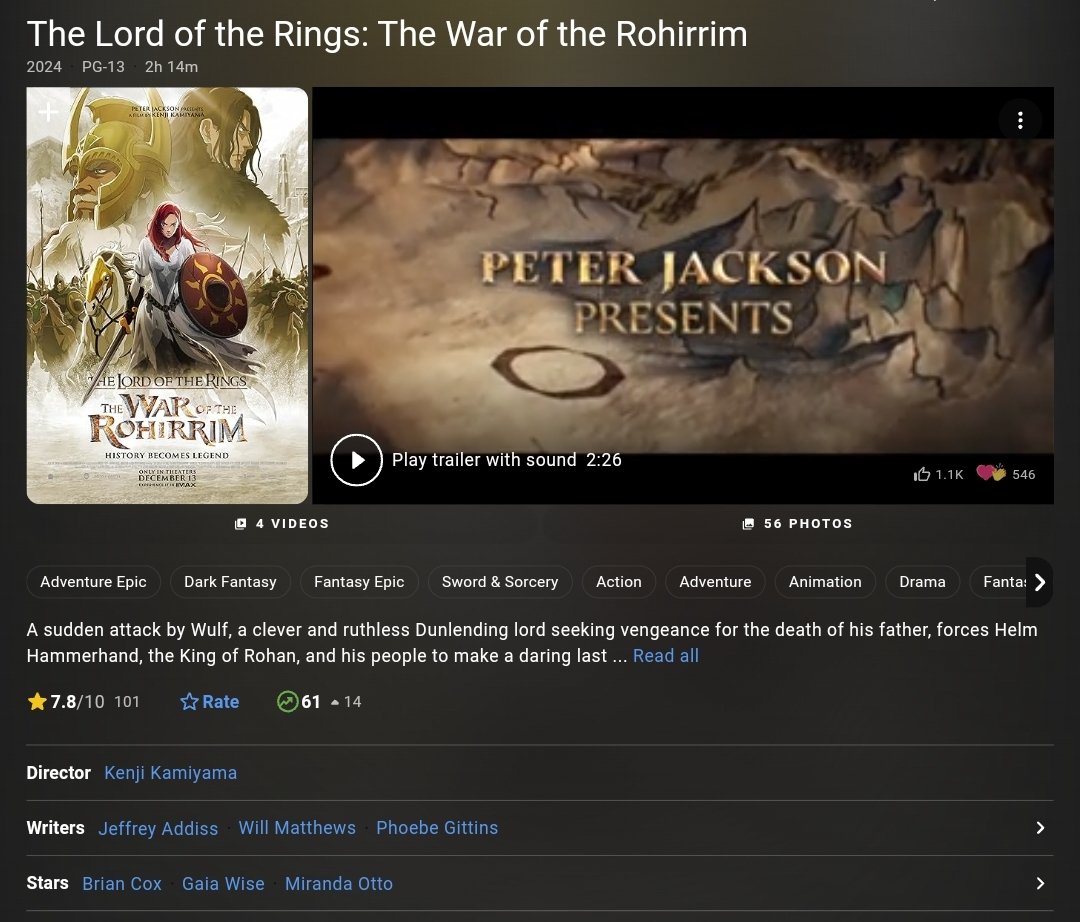This screenshot has height=922, width=1080.
Task: Click Rate to rate this movie
Action: tap(209, 702)
